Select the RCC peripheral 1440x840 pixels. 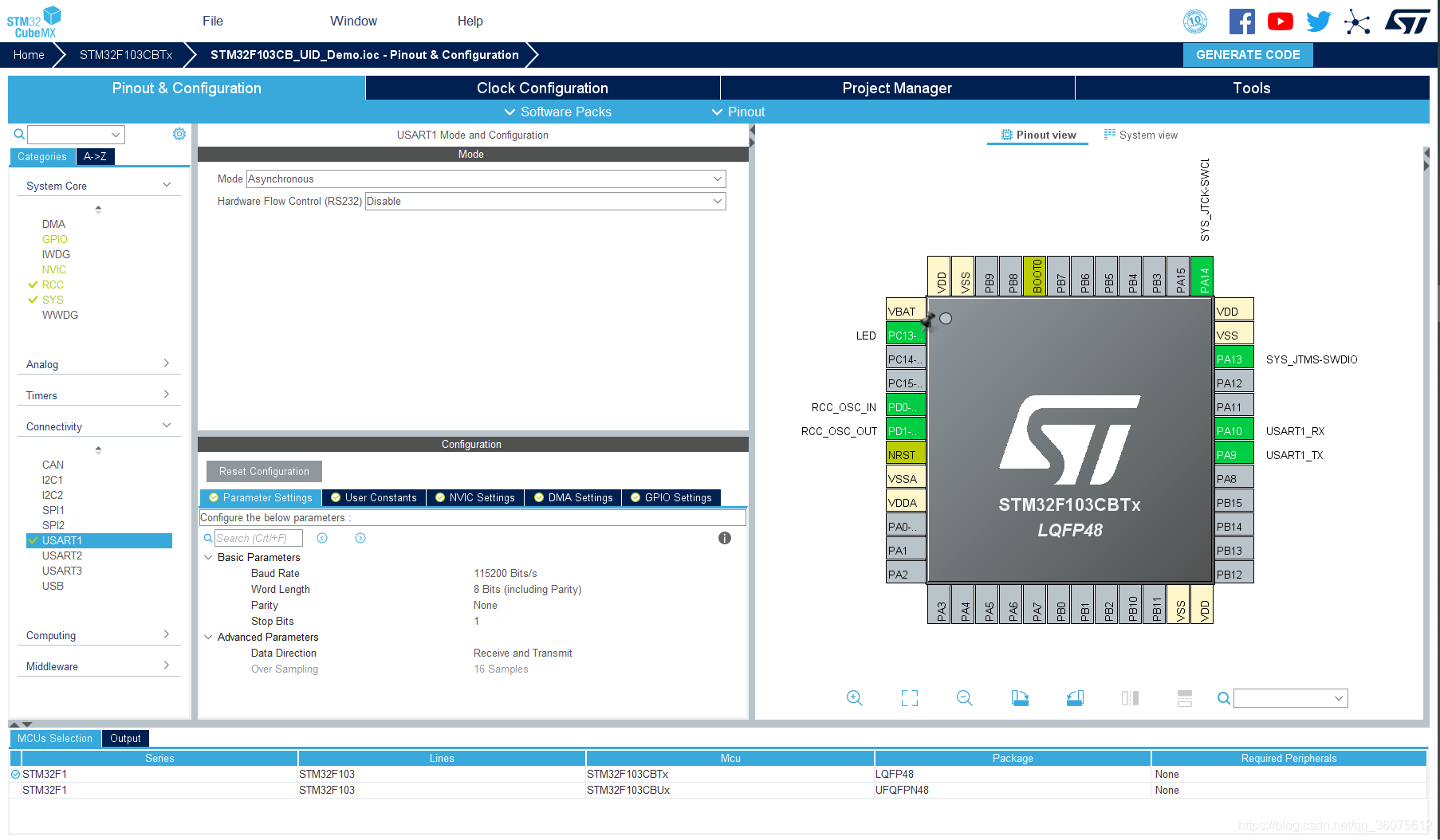pos(53,285)
